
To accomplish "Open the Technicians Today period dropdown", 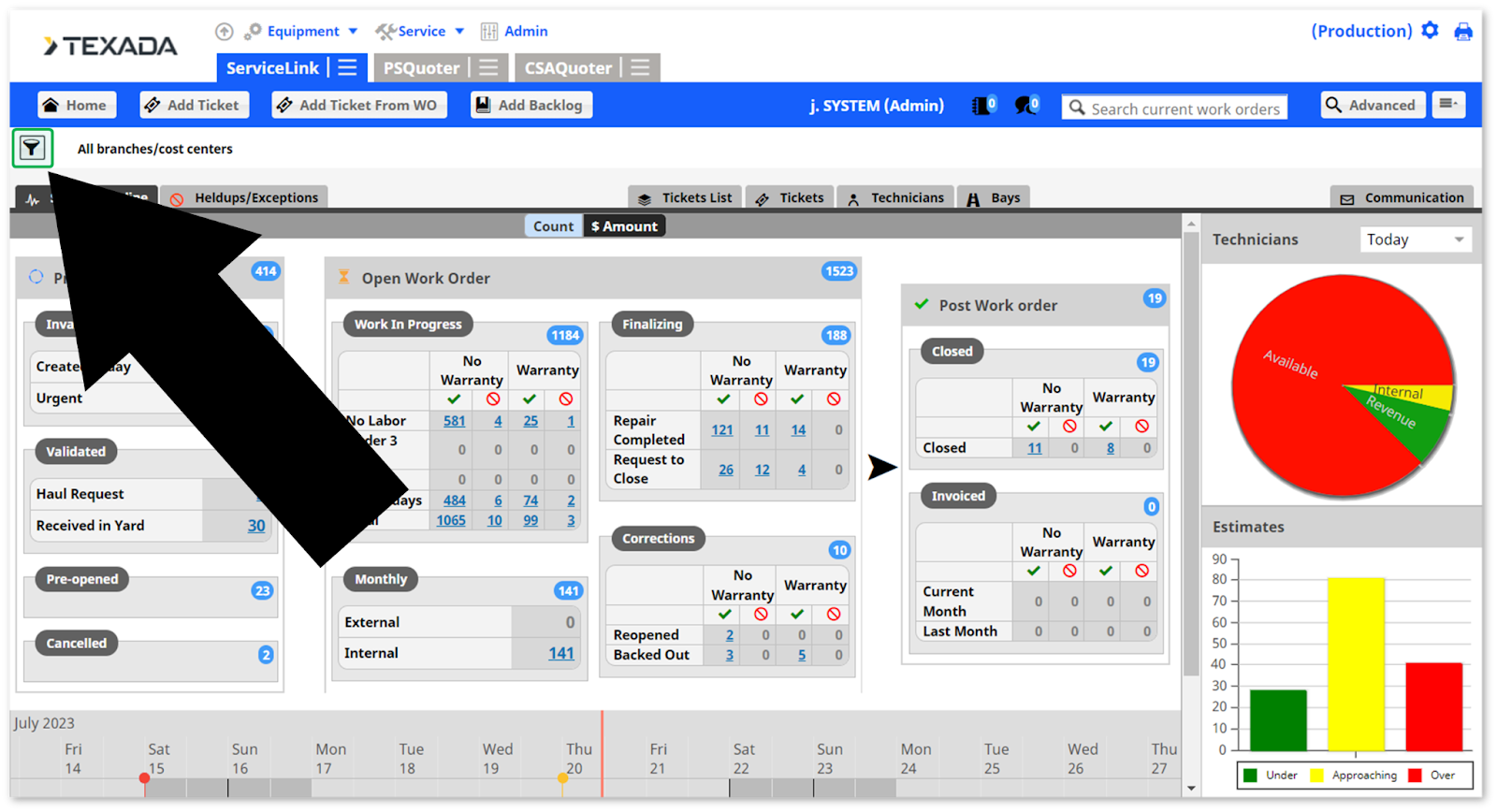I will pyautogui.click(x=1416, y=239).
